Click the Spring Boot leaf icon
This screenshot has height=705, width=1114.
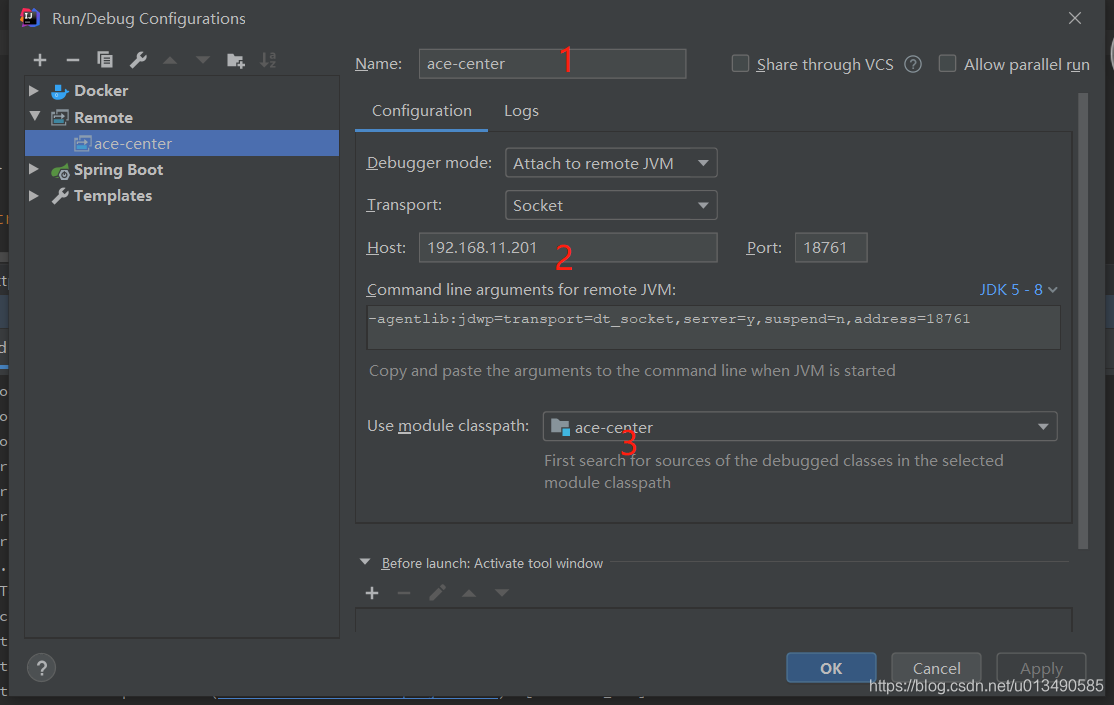[60, 171]
